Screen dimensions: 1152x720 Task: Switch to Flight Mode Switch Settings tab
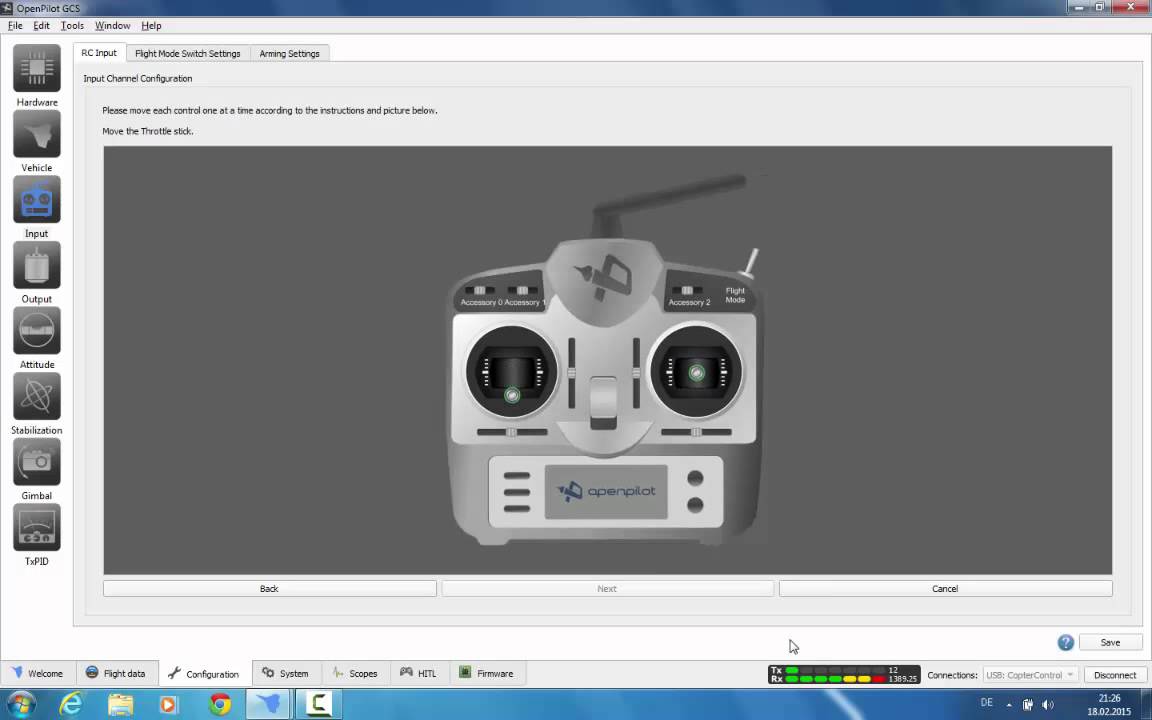(x=188, y=54)
